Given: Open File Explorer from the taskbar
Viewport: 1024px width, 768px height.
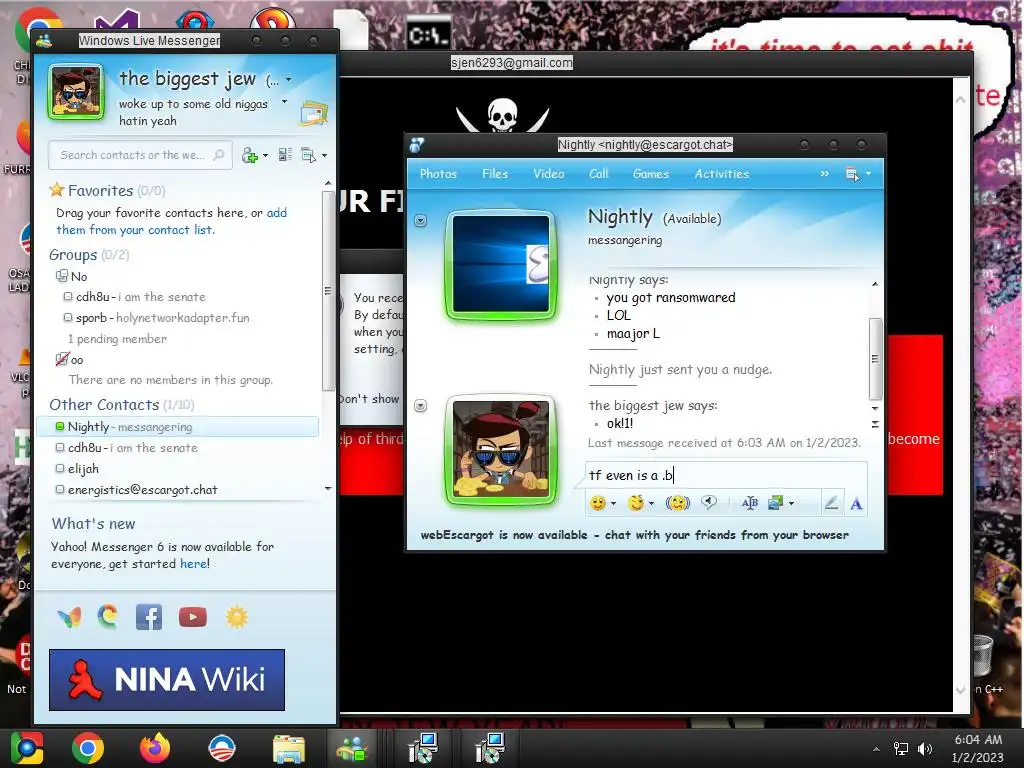Looking at the screenshot, I should tap(288, 748).
